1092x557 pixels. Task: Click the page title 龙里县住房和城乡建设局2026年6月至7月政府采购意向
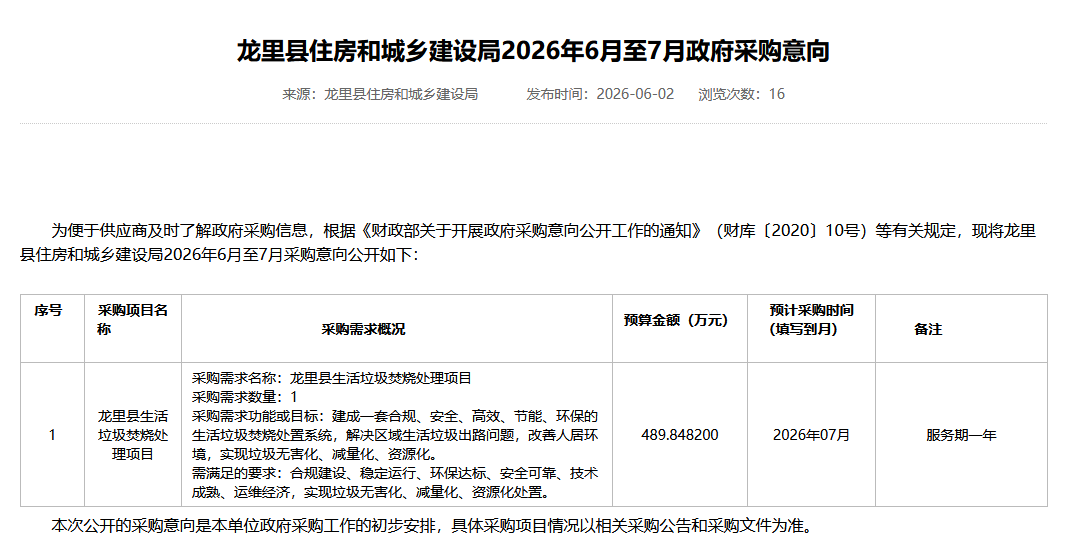[533, 52]
